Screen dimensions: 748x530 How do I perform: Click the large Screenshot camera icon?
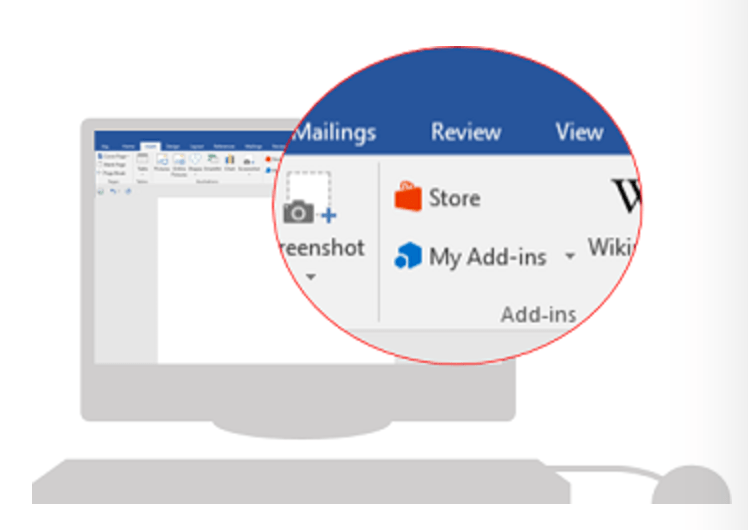(309, 197)
